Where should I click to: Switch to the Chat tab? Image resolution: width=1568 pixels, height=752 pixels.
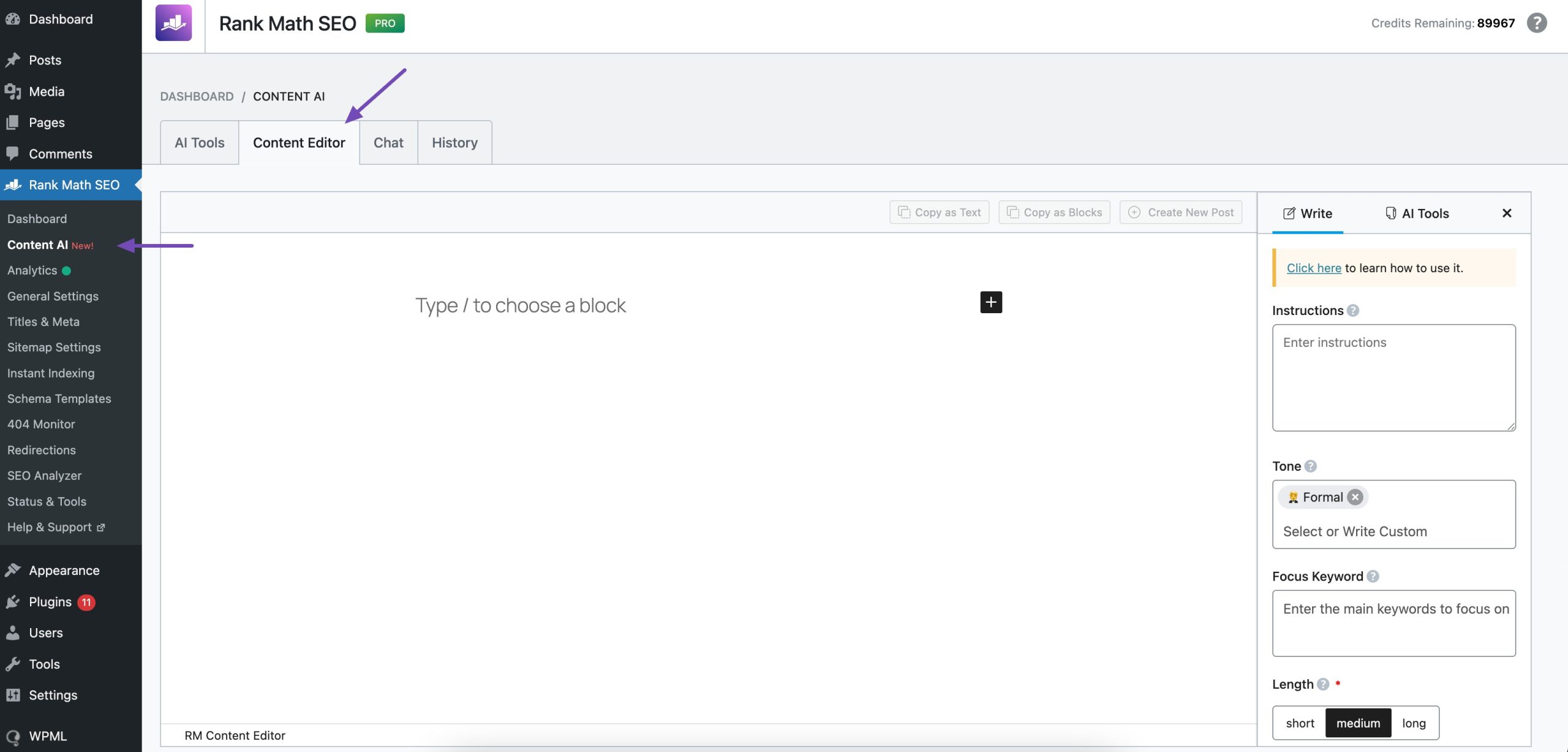388,143
